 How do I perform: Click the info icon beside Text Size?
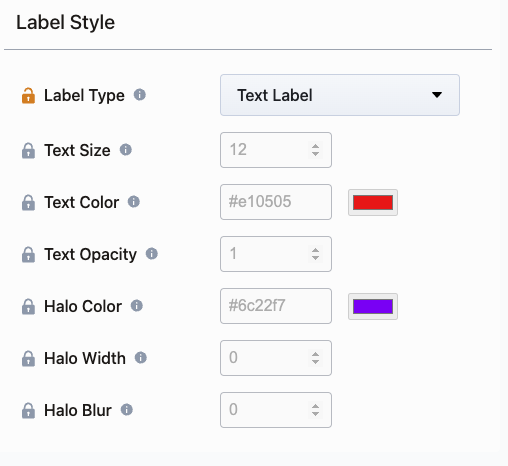126,149
